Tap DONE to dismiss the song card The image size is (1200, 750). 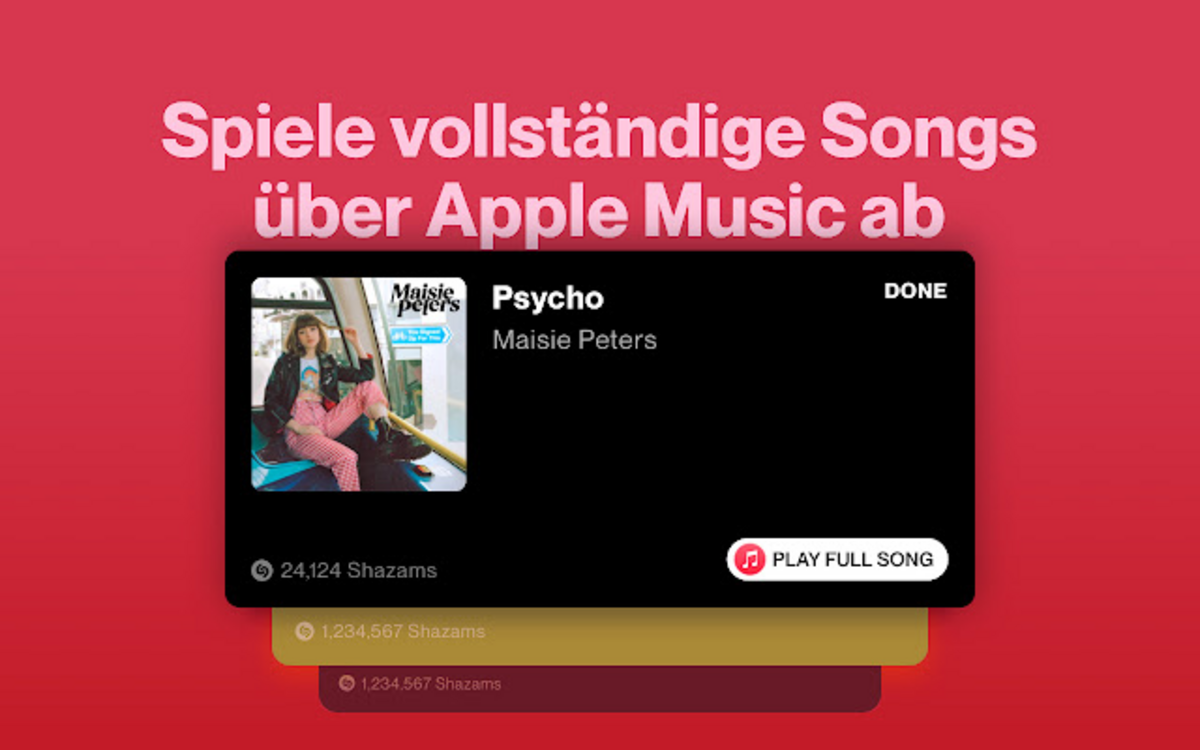pyautogui.click(x=915, y=291)
